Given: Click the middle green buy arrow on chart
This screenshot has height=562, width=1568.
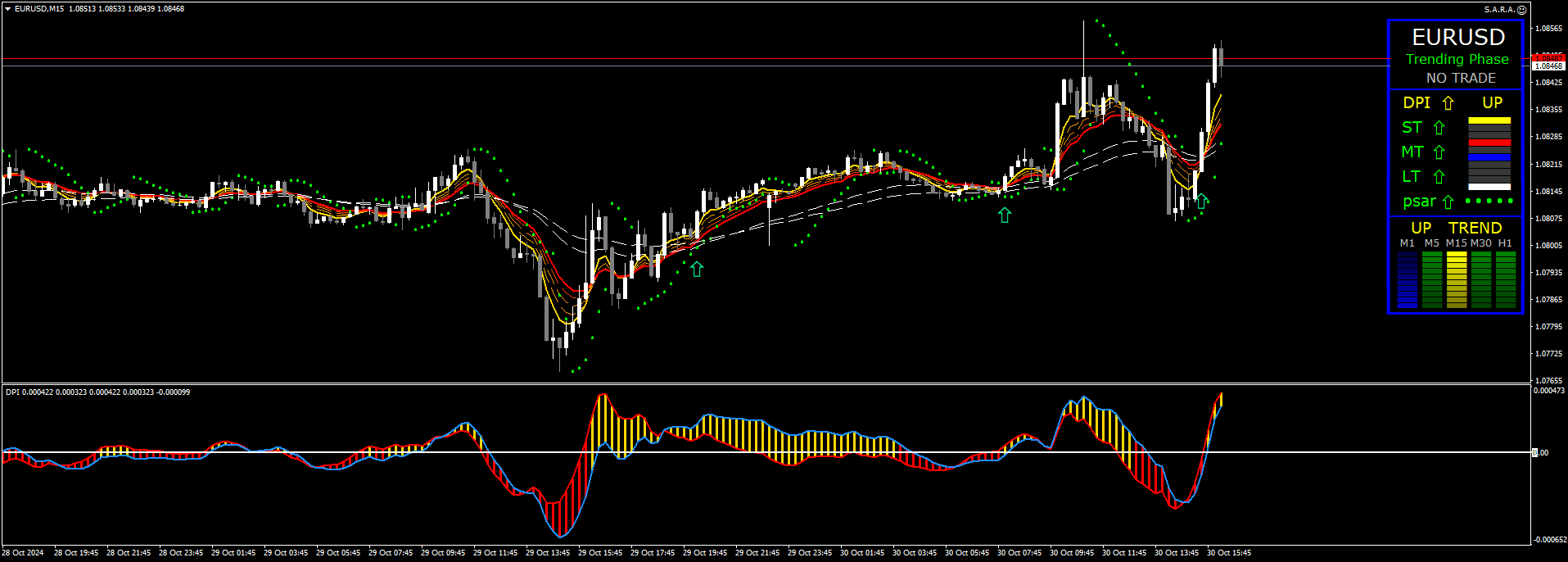Looking at the screenshot, I should pos(1005,215).
